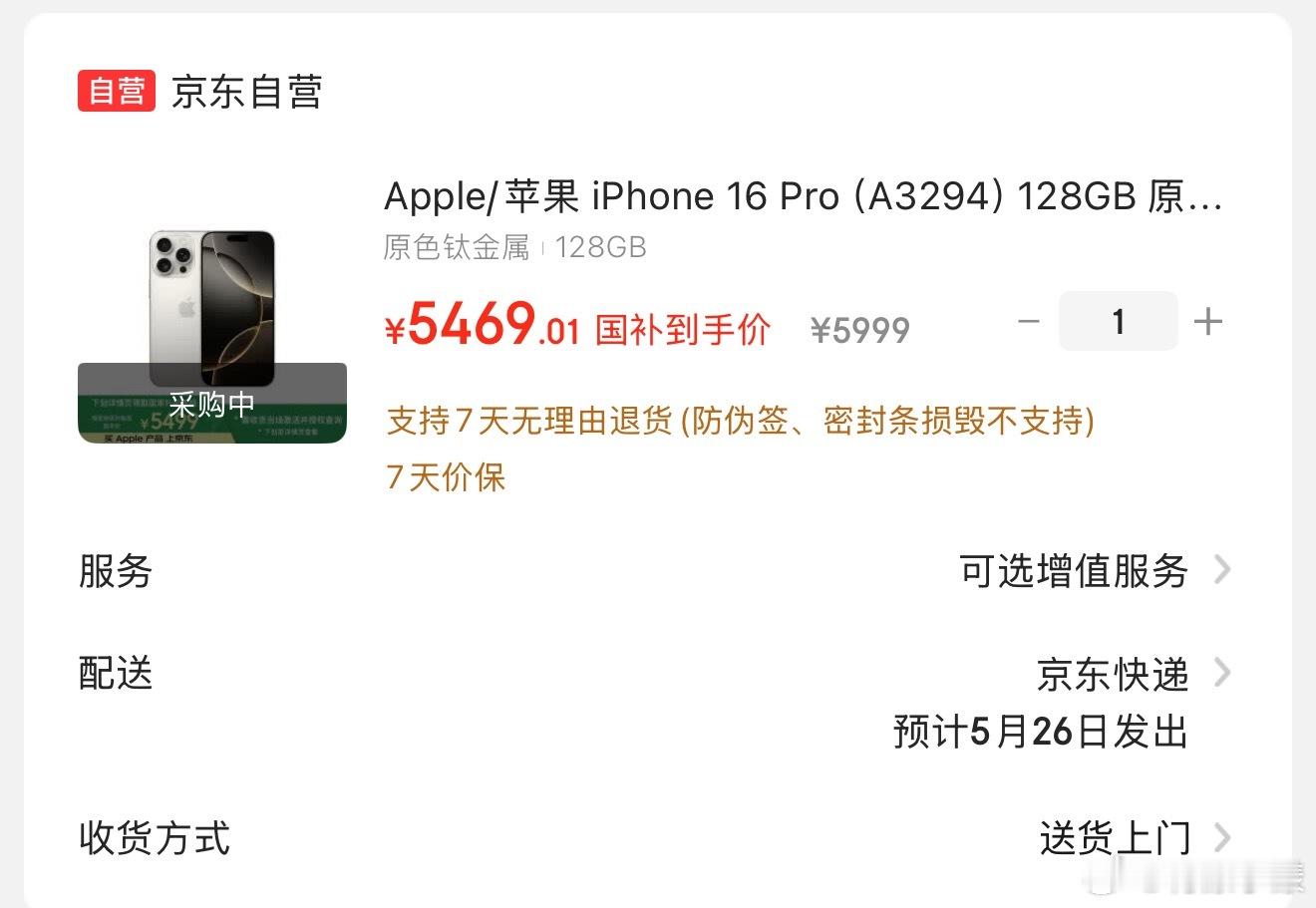Screen dimensions: 1316x908
Task: Expand 可选增值服务 chevron arrow
Action: [x=1221, y=570]
